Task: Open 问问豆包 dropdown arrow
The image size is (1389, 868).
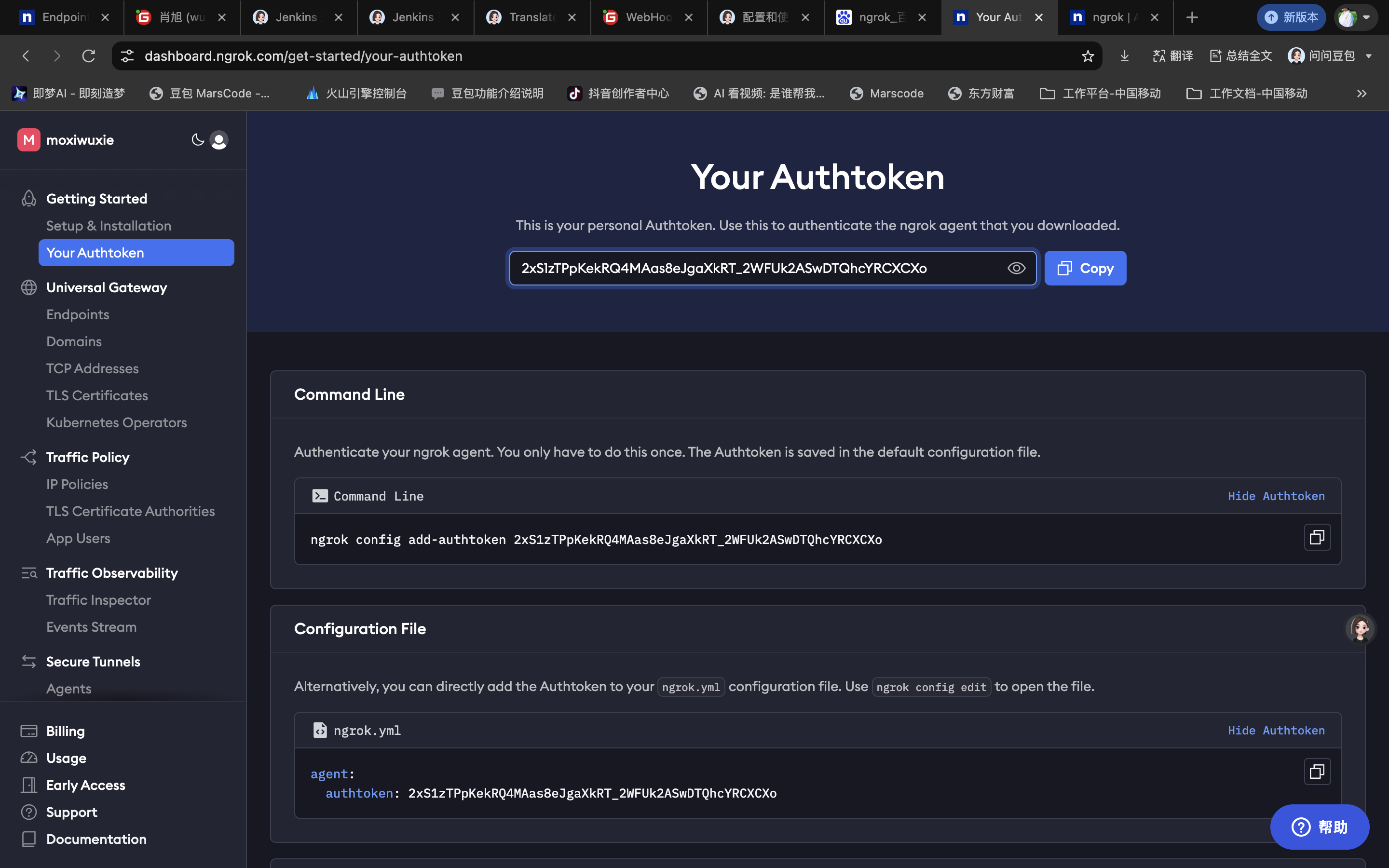Action: pos(1369,56)
